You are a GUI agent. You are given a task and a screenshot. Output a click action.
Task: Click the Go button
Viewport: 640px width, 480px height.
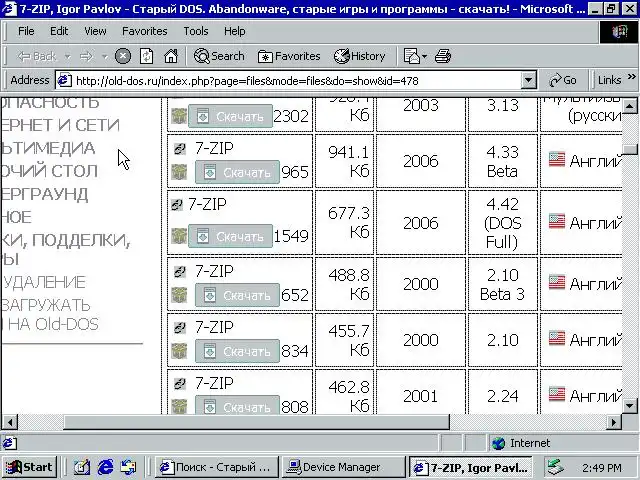pyautogui.click(x=562, y=80)
